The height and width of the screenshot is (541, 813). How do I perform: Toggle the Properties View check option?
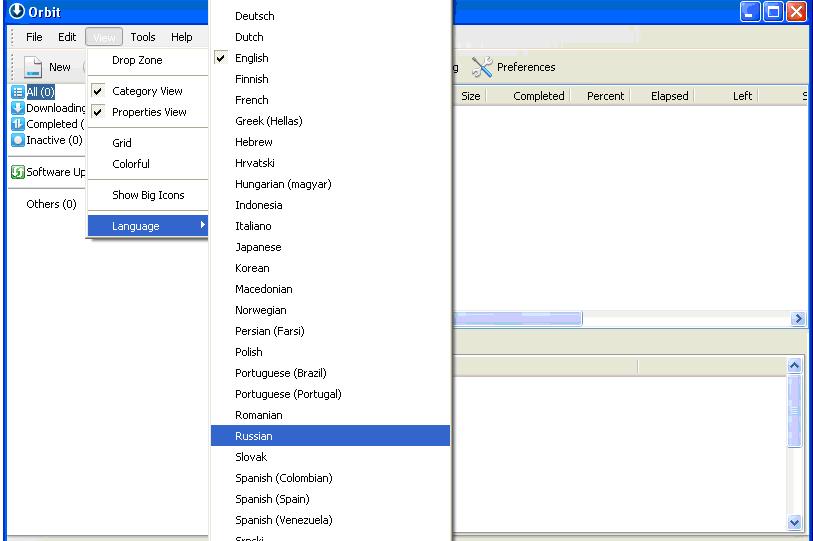point(148,112)
